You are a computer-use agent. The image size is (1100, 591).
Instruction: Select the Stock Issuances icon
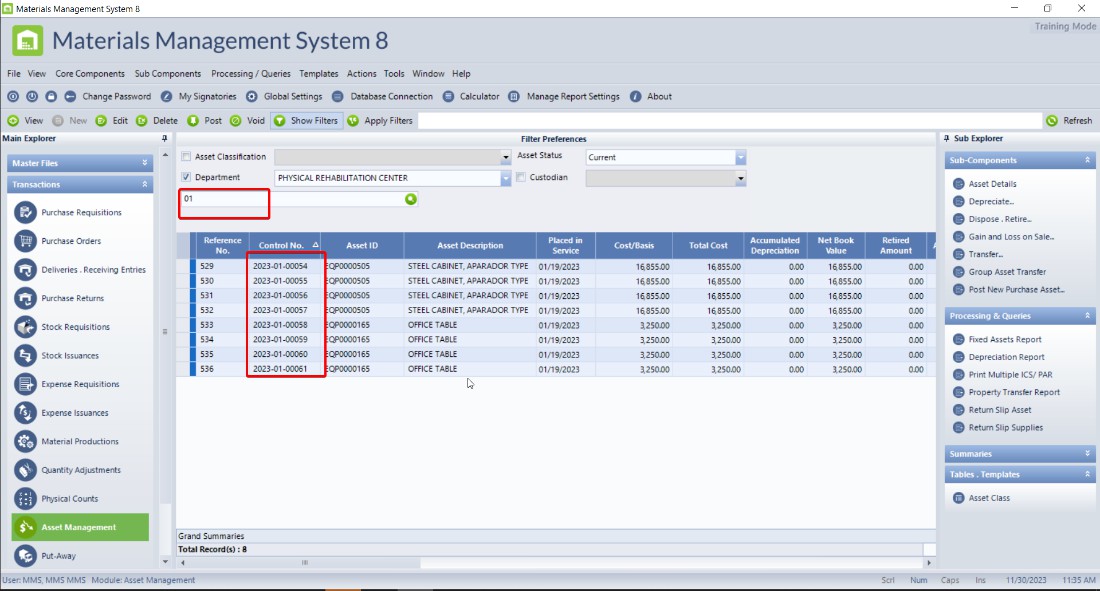click(25, 355)
